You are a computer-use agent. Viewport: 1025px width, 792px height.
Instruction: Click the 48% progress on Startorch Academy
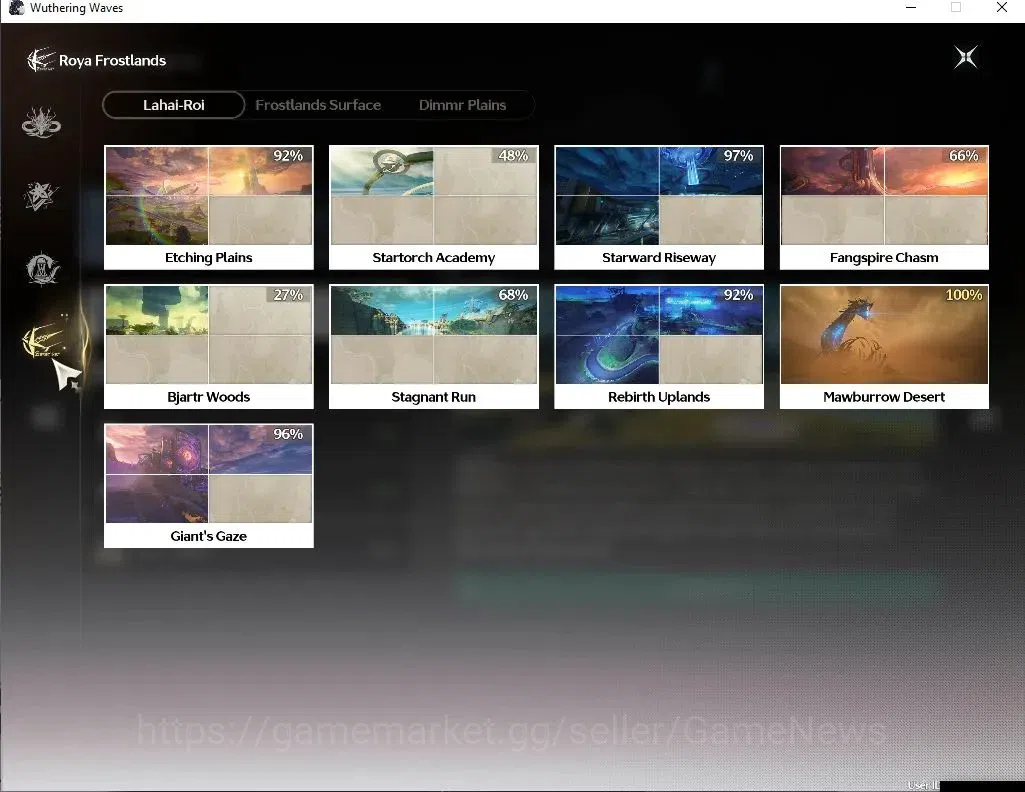click(513, 156)
